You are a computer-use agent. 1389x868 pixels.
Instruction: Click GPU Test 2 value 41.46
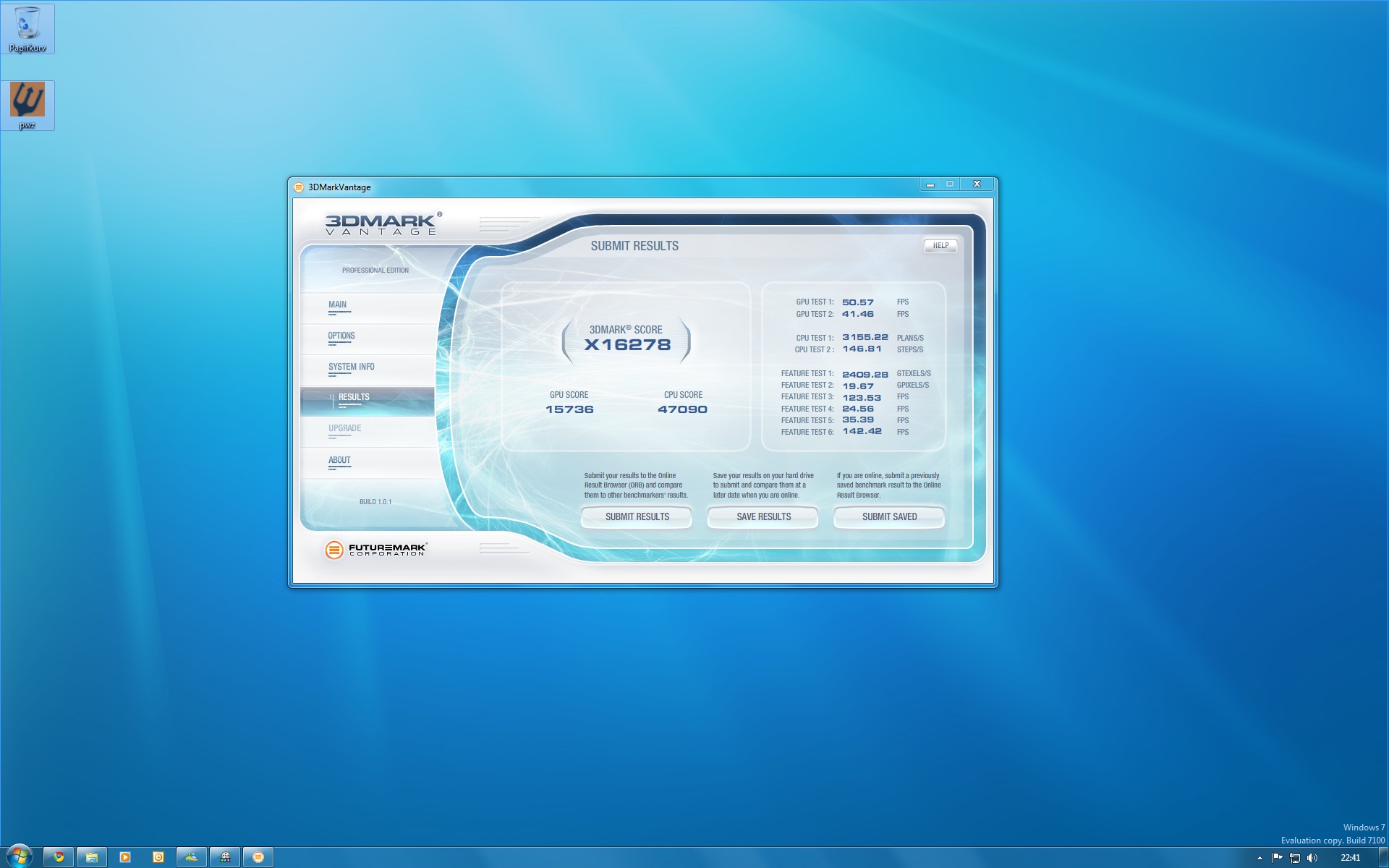coord(858,314)
